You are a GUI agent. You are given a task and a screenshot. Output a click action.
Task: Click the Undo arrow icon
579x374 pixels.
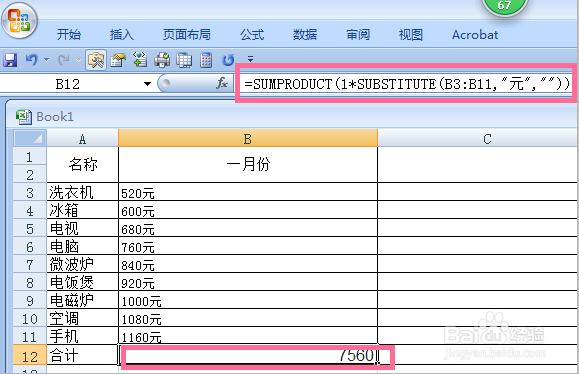(32, 59)
